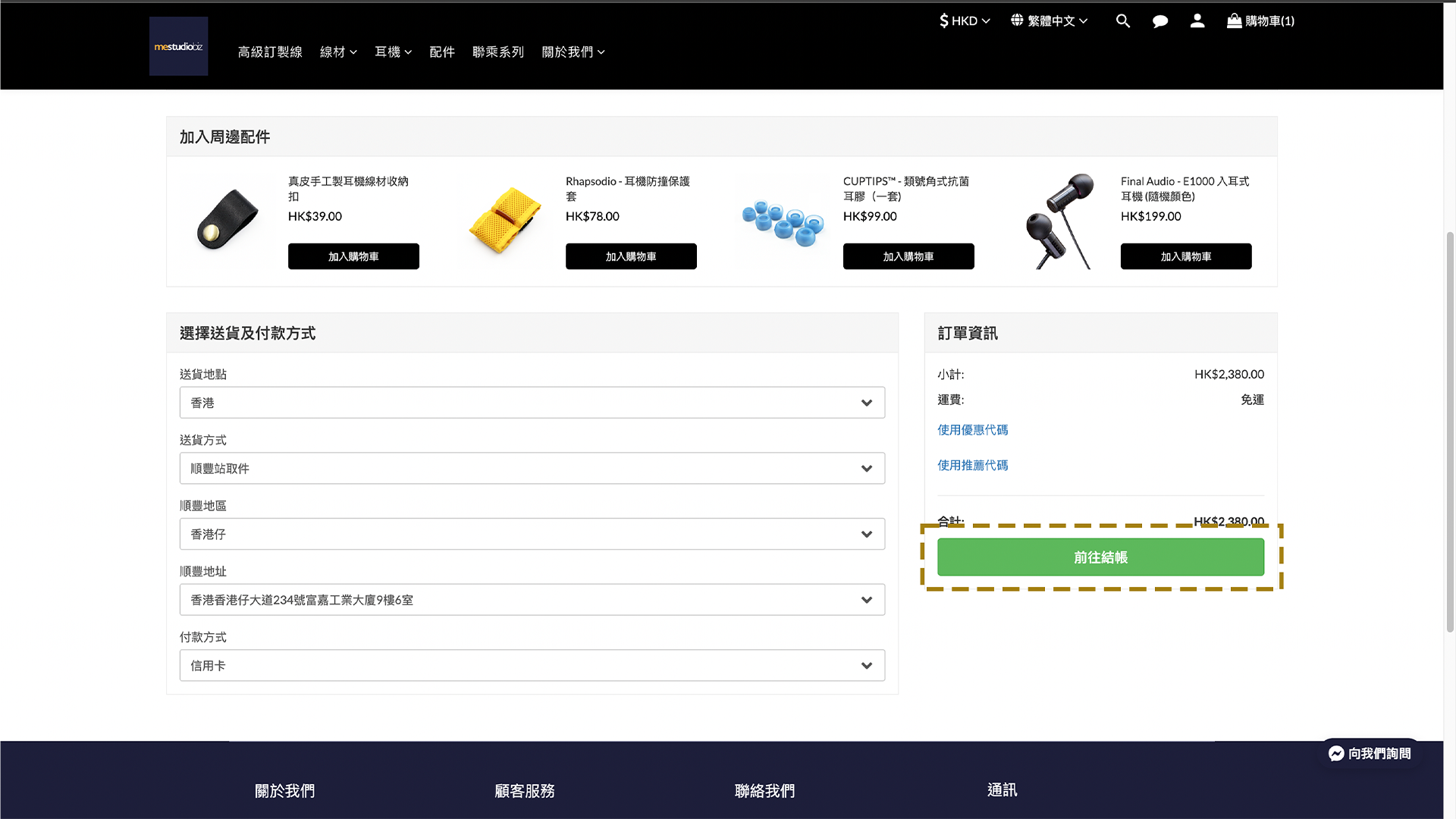
Task: Click the search magnifier icon
Action: pyautogui.click(x=1123, y=21)
